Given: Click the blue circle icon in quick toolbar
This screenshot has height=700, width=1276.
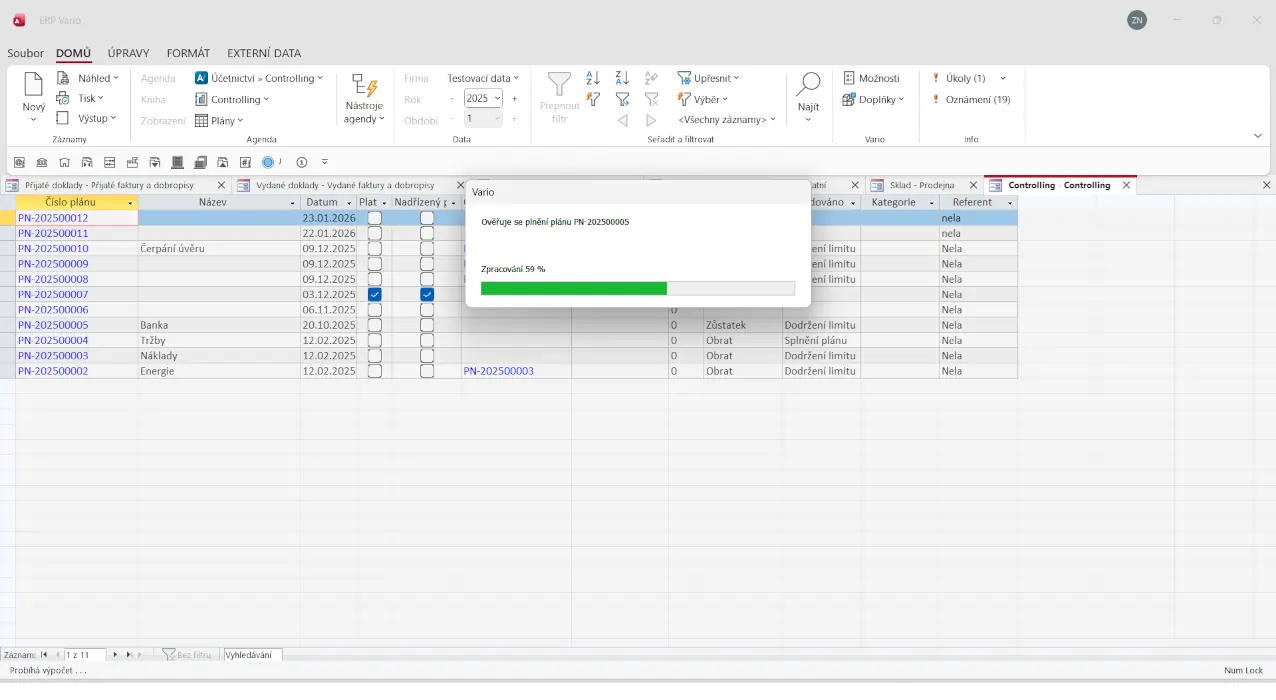Looking at the screenshot, I should point(268,162).
